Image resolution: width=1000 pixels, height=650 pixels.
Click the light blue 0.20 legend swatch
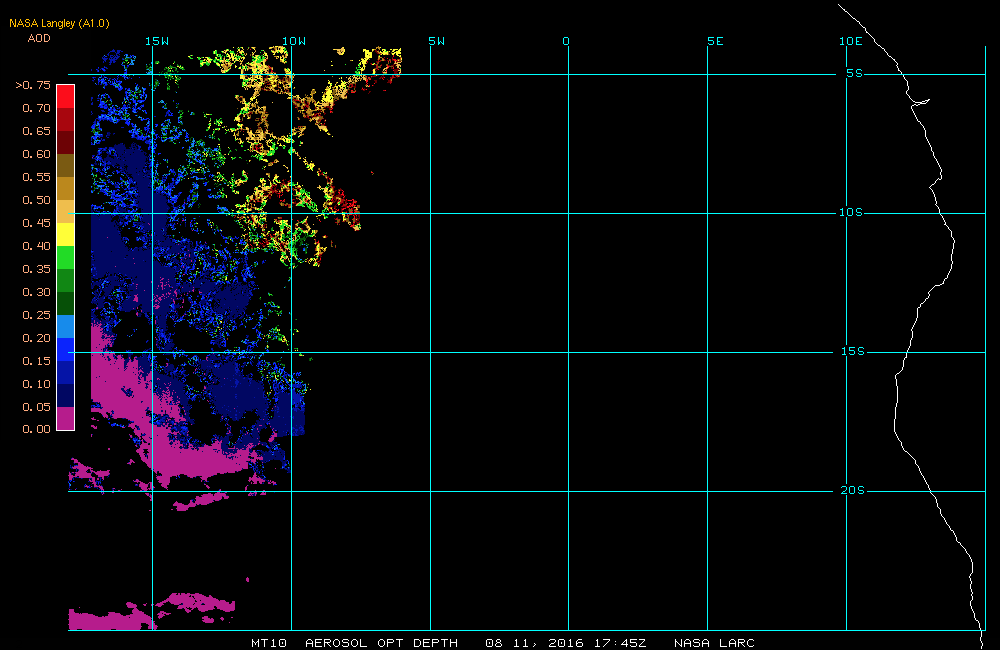pos(66,327)
